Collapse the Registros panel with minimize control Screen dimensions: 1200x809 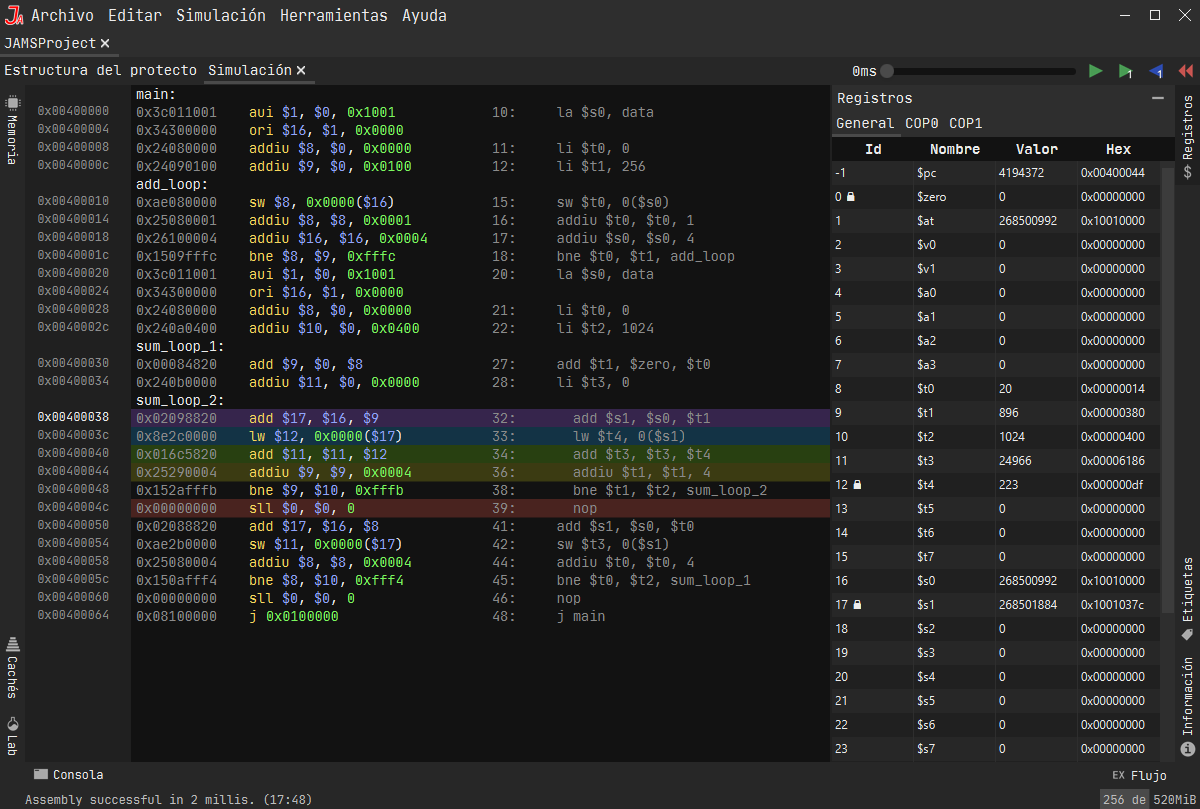(x=1158, y=97)
